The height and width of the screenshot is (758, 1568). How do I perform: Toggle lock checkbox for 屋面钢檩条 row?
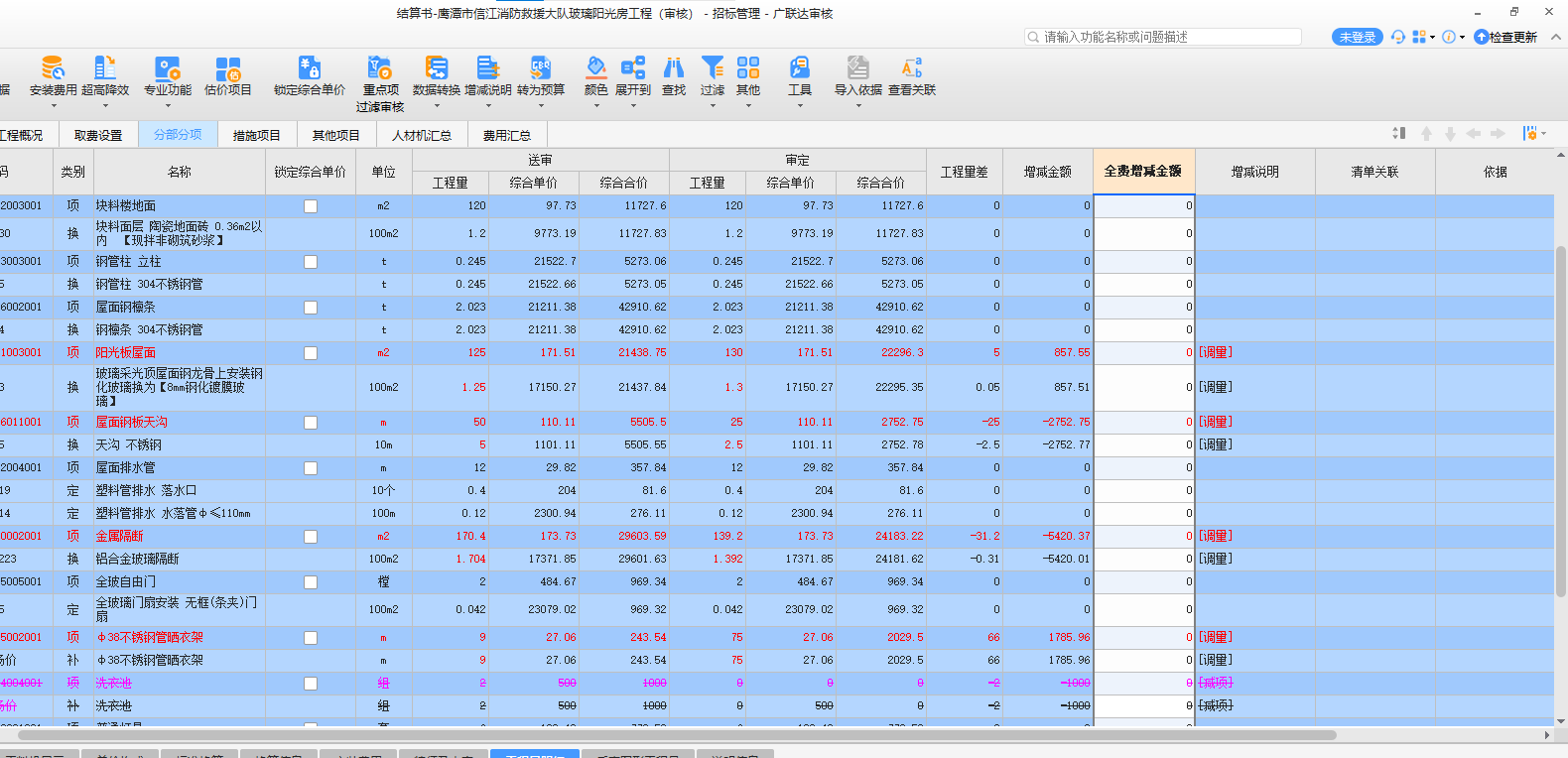311,308
